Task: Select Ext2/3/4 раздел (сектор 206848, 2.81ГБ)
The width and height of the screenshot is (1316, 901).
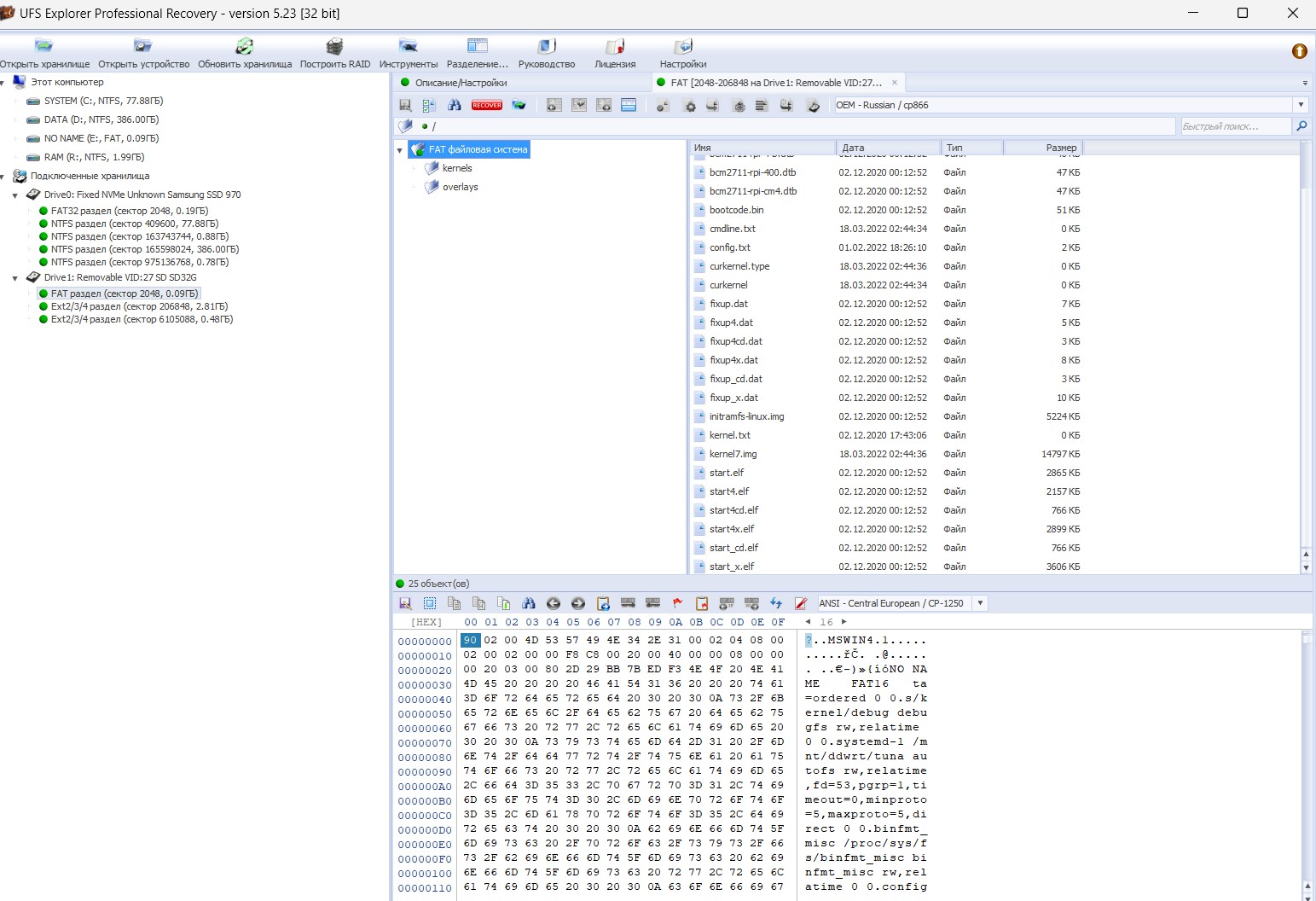Action: point(139,306)
